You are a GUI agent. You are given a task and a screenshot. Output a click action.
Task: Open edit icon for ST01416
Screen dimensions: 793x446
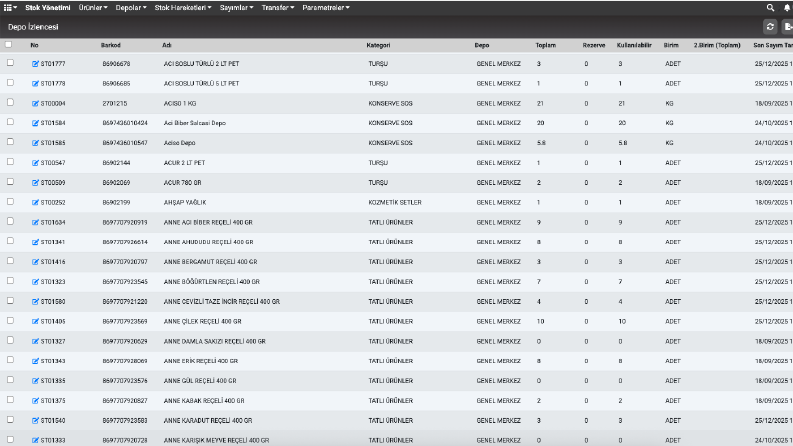click(x=35, y=262)
